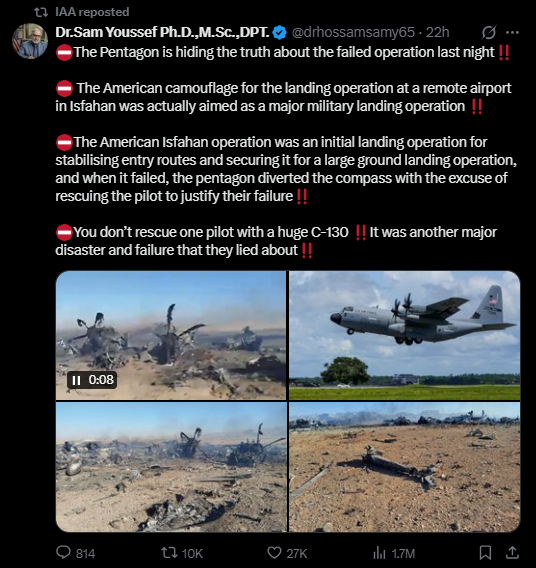Bookmark this post
Screen dimensions: 536x568
(485, 553)
